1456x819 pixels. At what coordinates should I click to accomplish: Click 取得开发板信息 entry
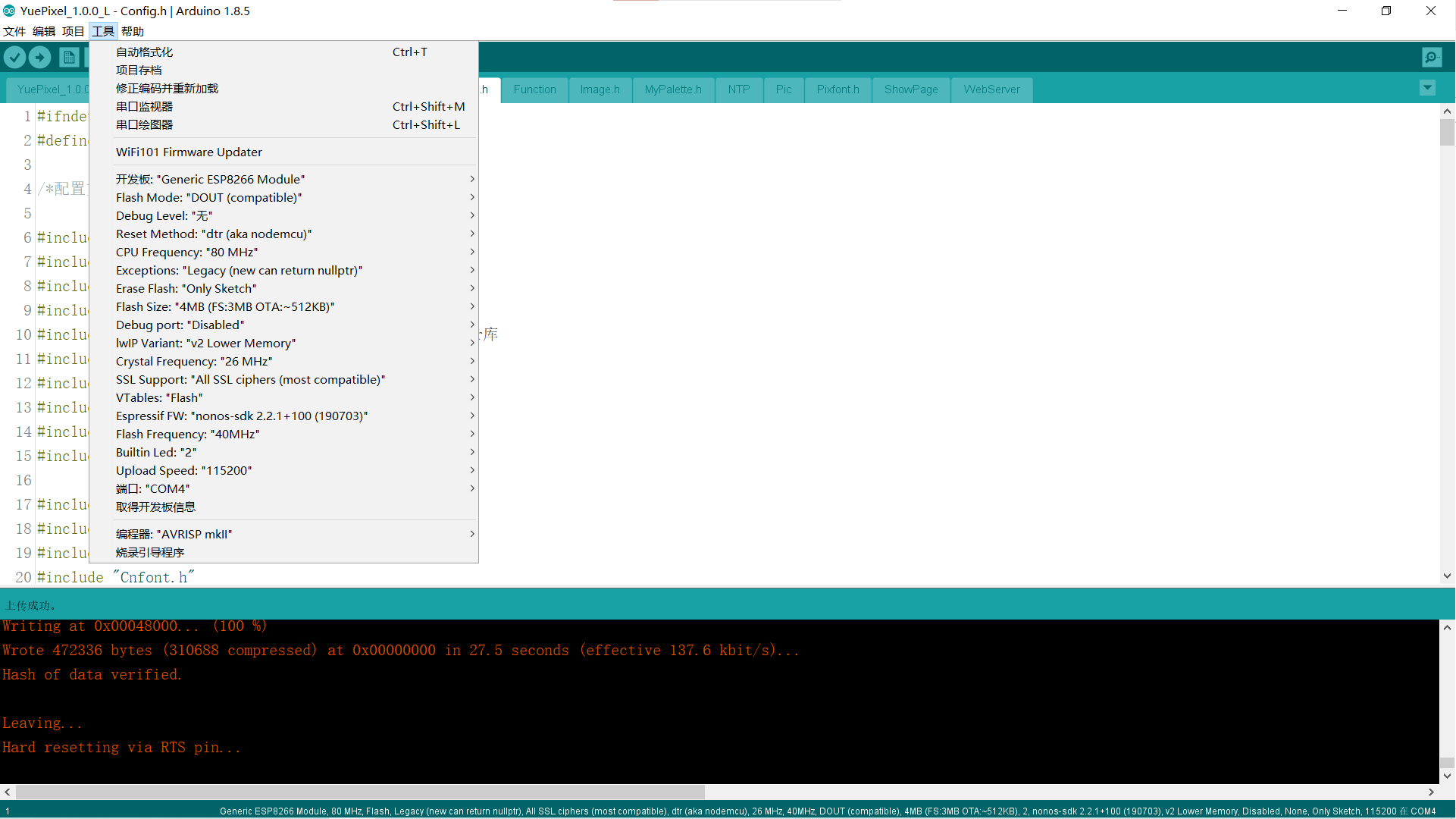coord(155,507)
